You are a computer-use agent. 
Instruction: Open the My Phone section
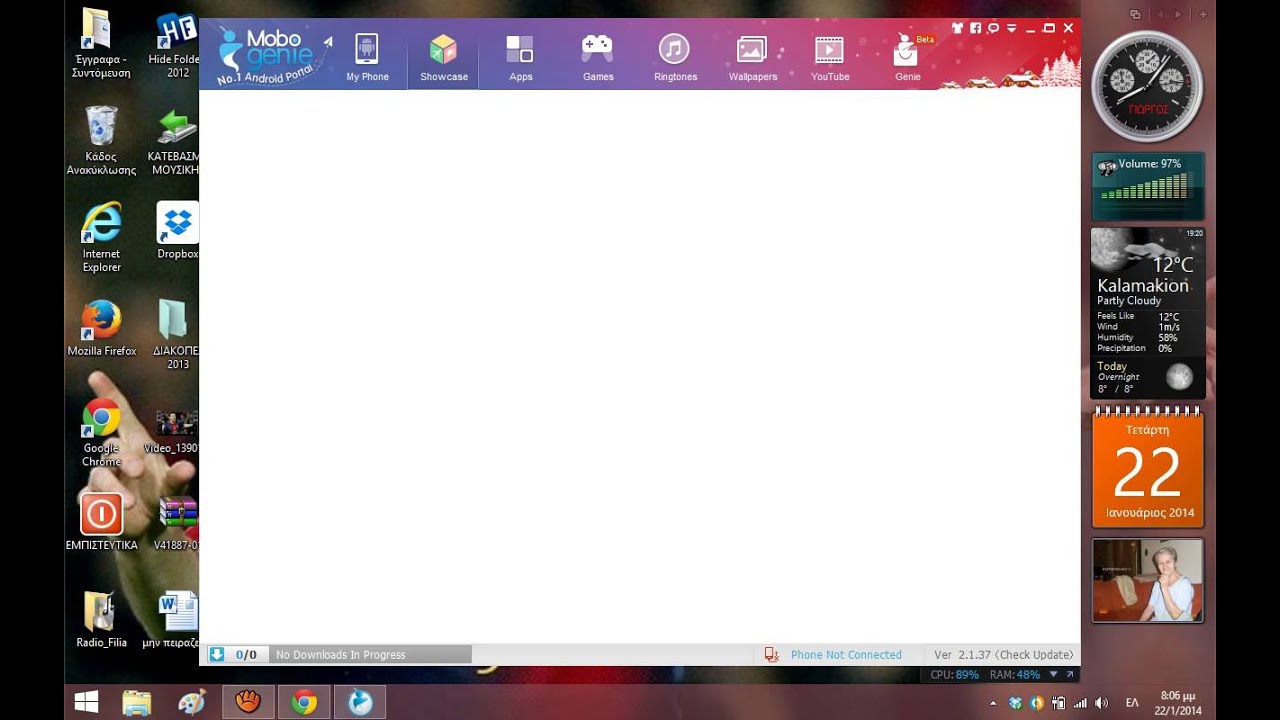tap(367, 58)
